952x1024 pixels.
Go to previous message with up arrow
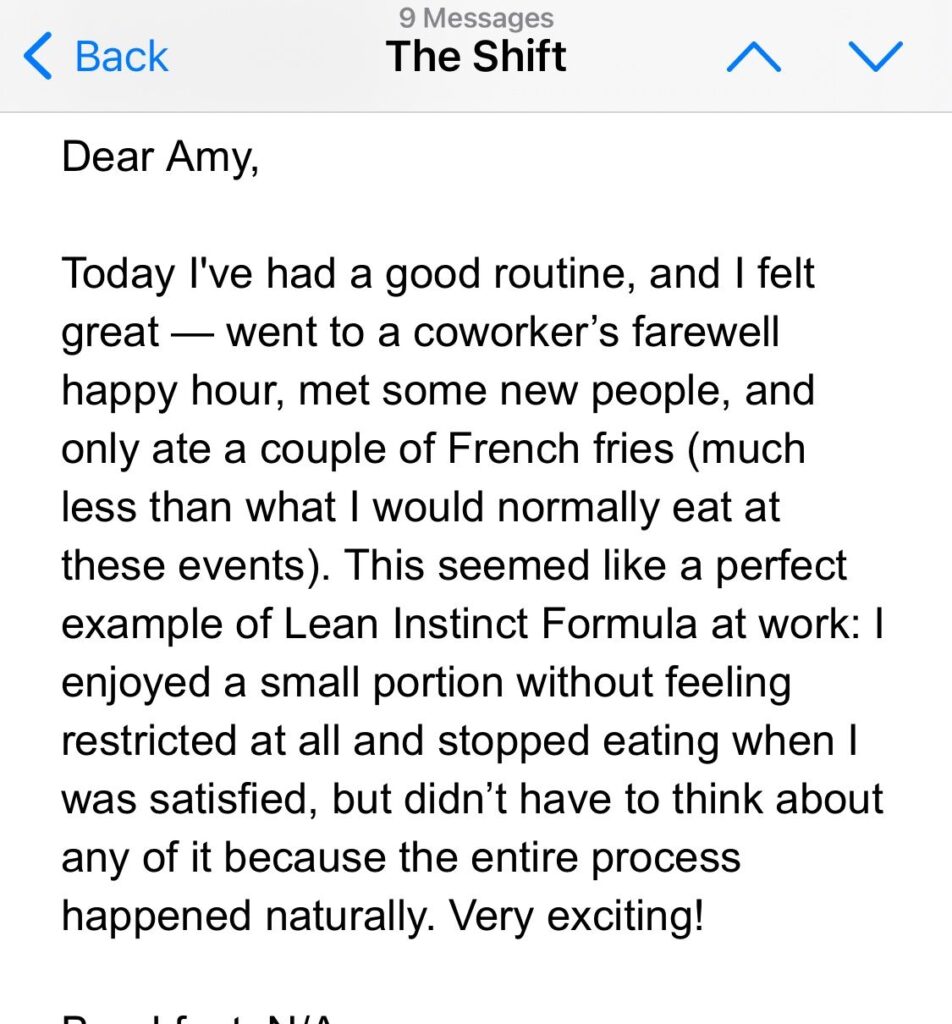click(x=754, y=57)
